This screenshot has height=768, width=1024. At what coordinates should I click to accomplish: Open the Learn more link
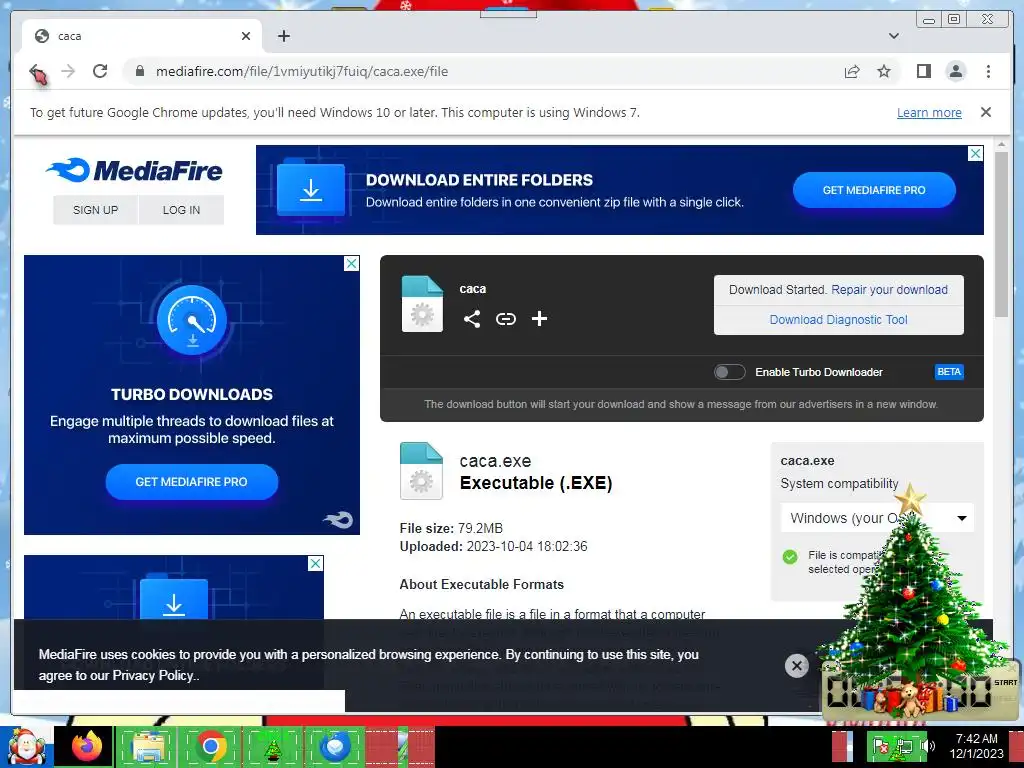tap(929, 112)
